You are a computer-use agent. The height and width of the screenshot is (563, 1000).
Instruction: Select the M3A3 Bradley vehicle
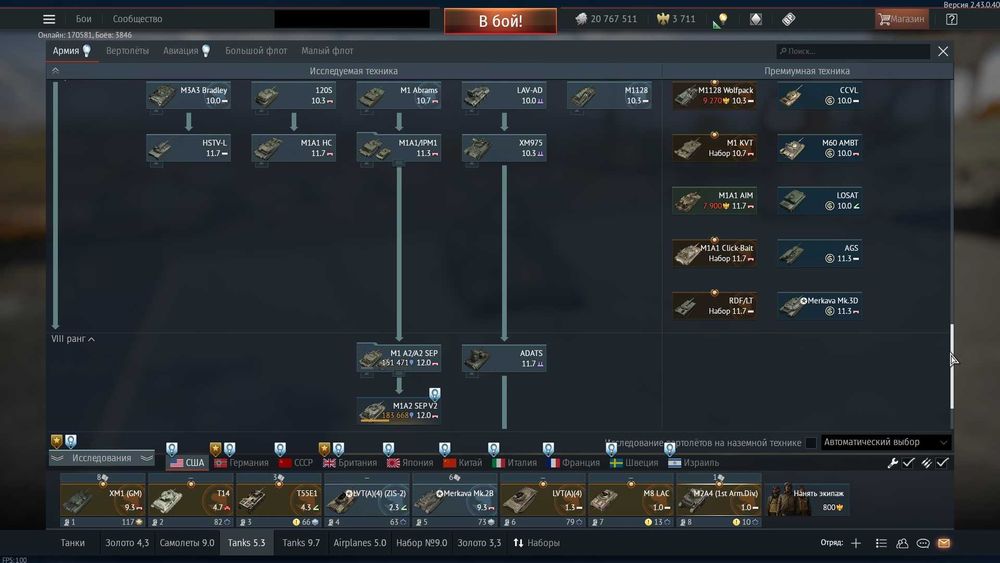pos(188,96)
